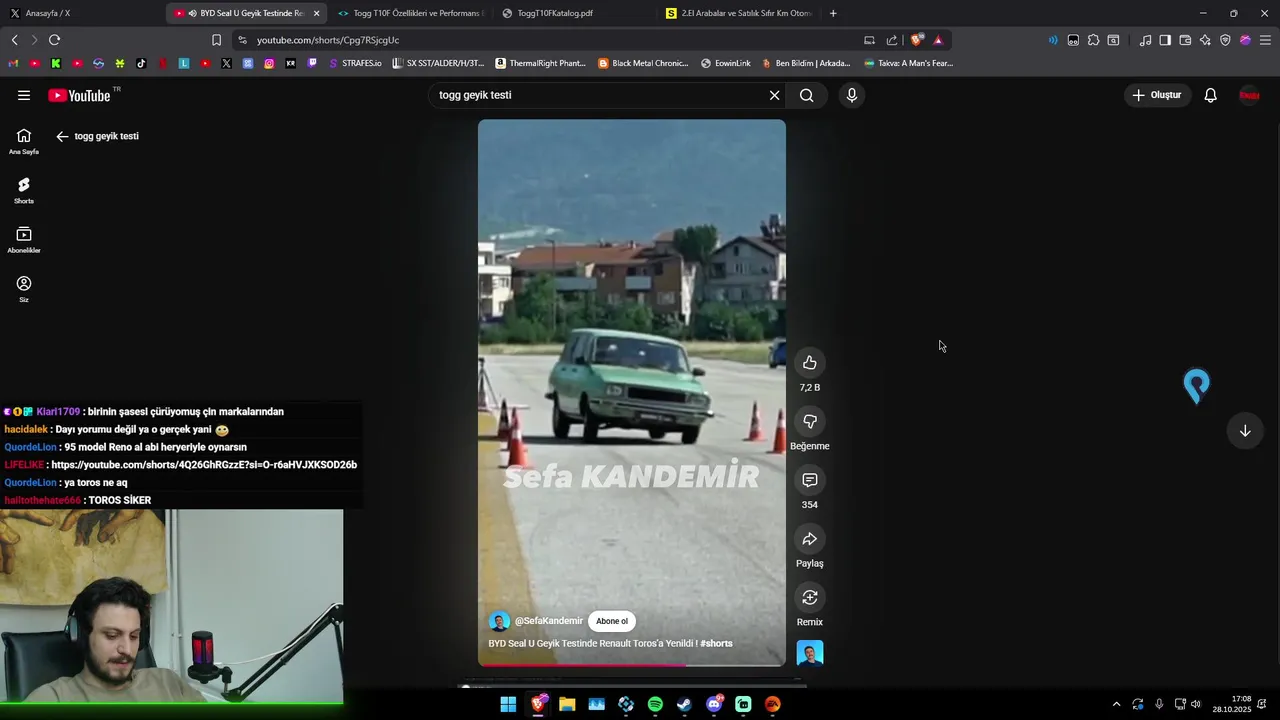Open the taskbar volume control

(x=1196, y=704)
